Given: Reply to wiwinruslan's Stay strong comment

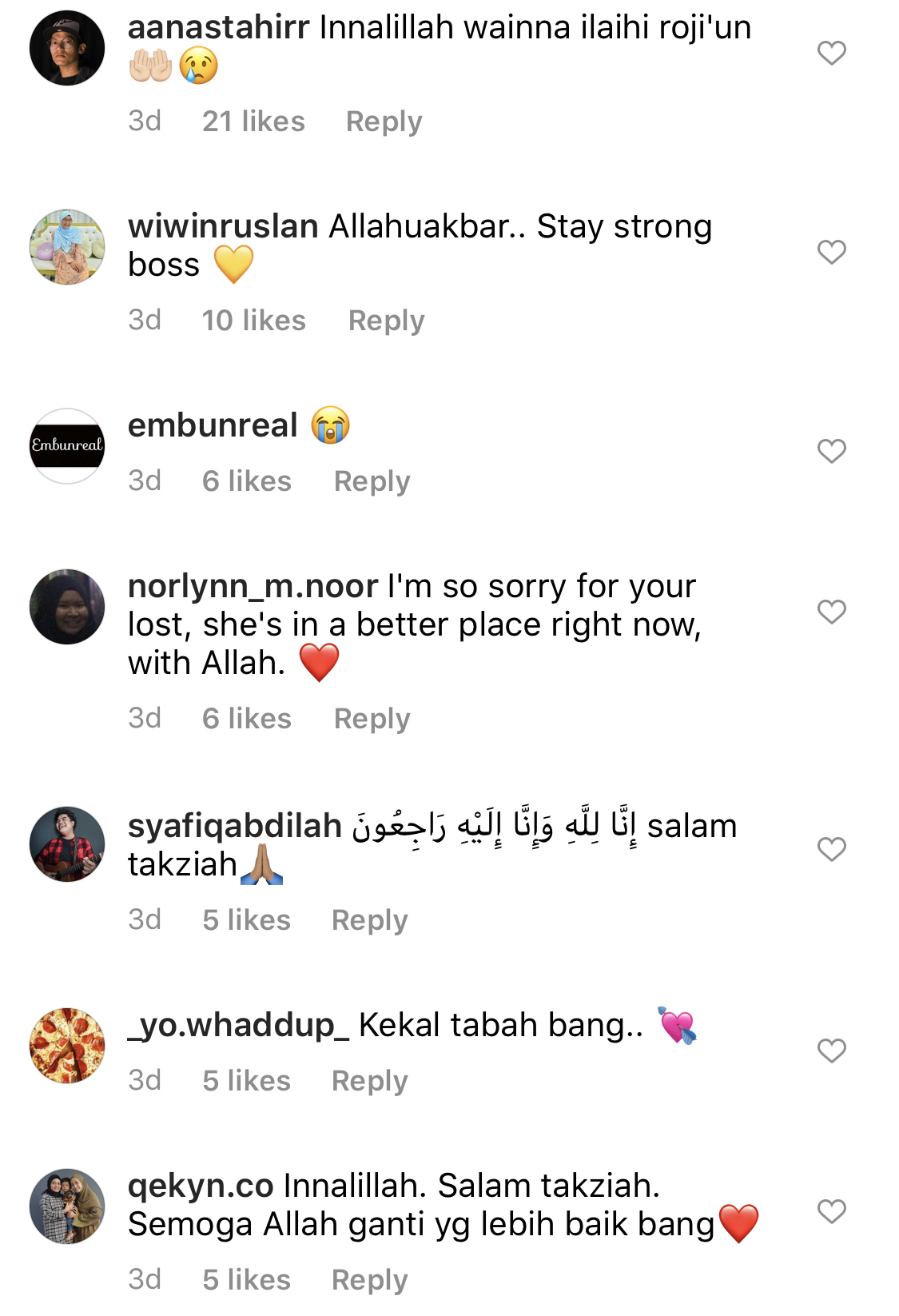Looking at the screenshot, I should 386,321.
